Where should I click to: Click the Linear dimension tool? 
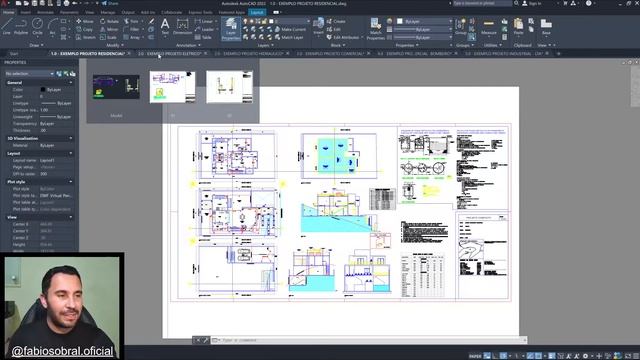tap(204, 21)
